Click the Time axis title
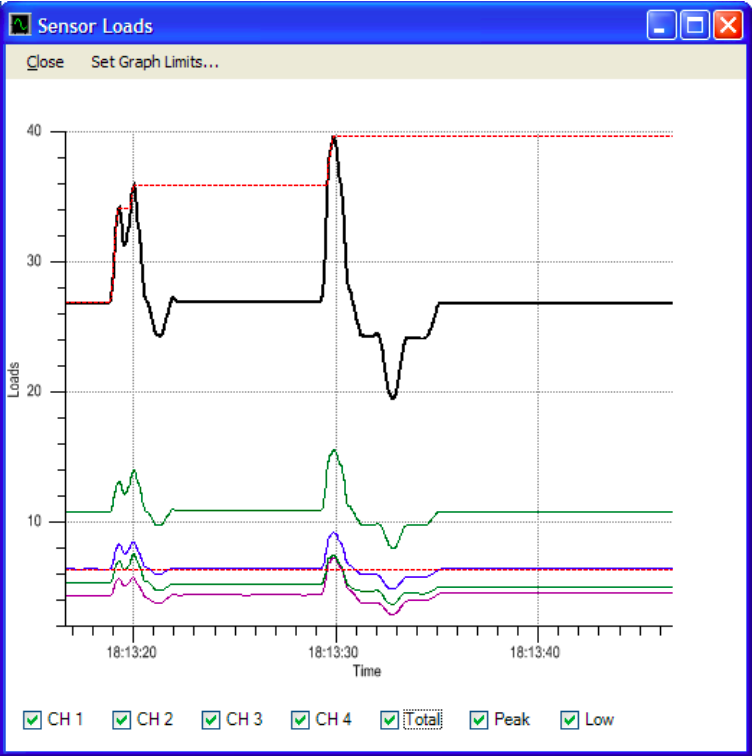The width and height of the screenshot is (753, 756). pos(367,671)
